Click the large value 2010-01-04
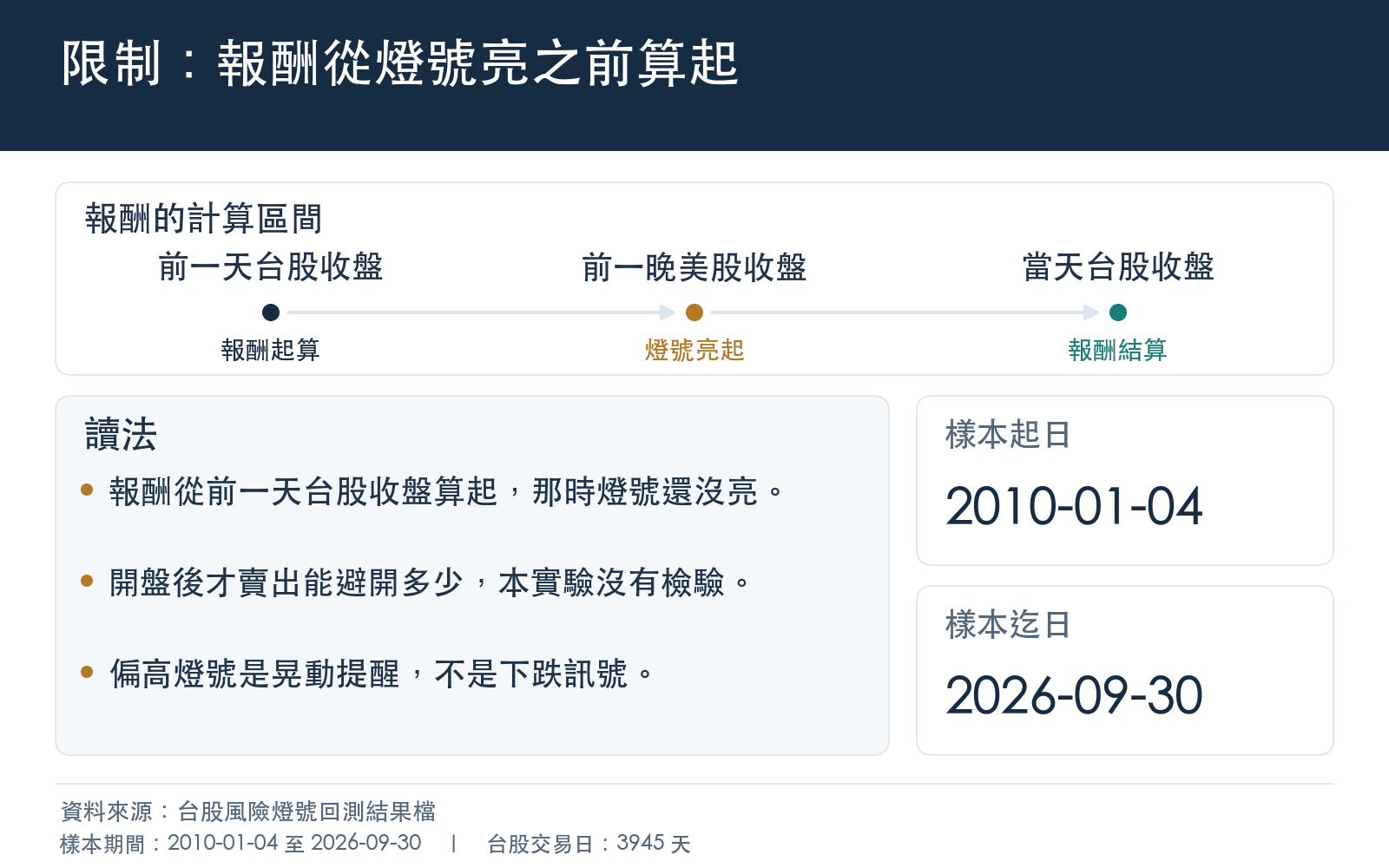1389x868 pixels. coord(1074,506)
